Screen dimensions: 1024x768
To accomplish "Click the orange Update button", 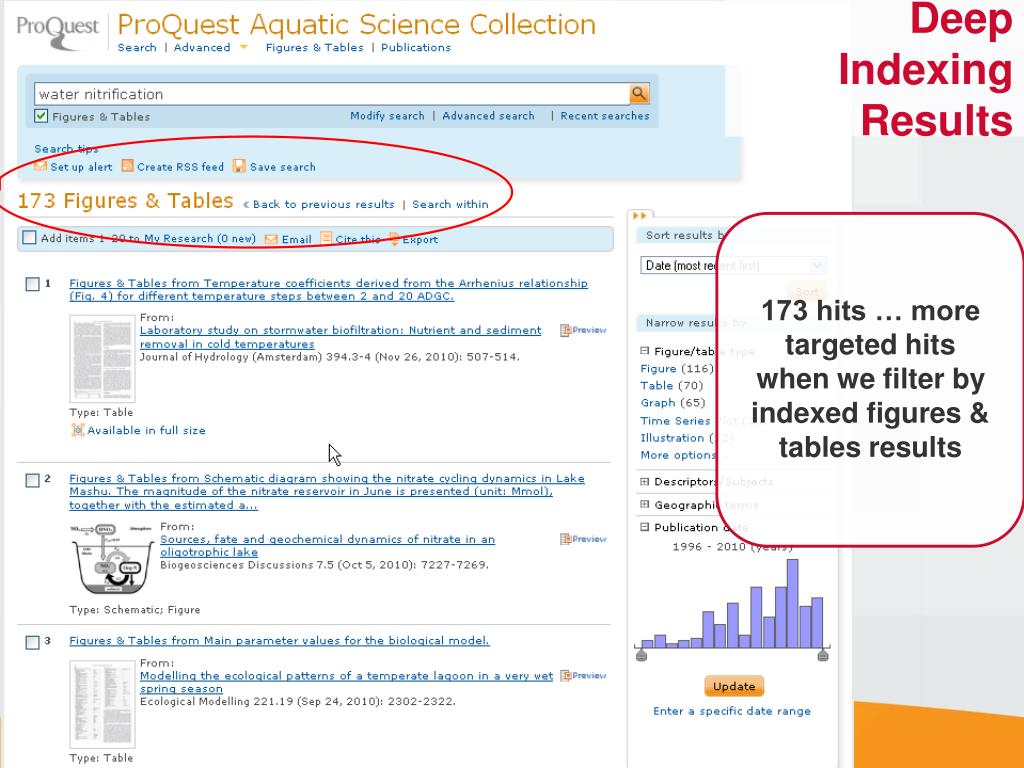I will click(x=734, y=686).
